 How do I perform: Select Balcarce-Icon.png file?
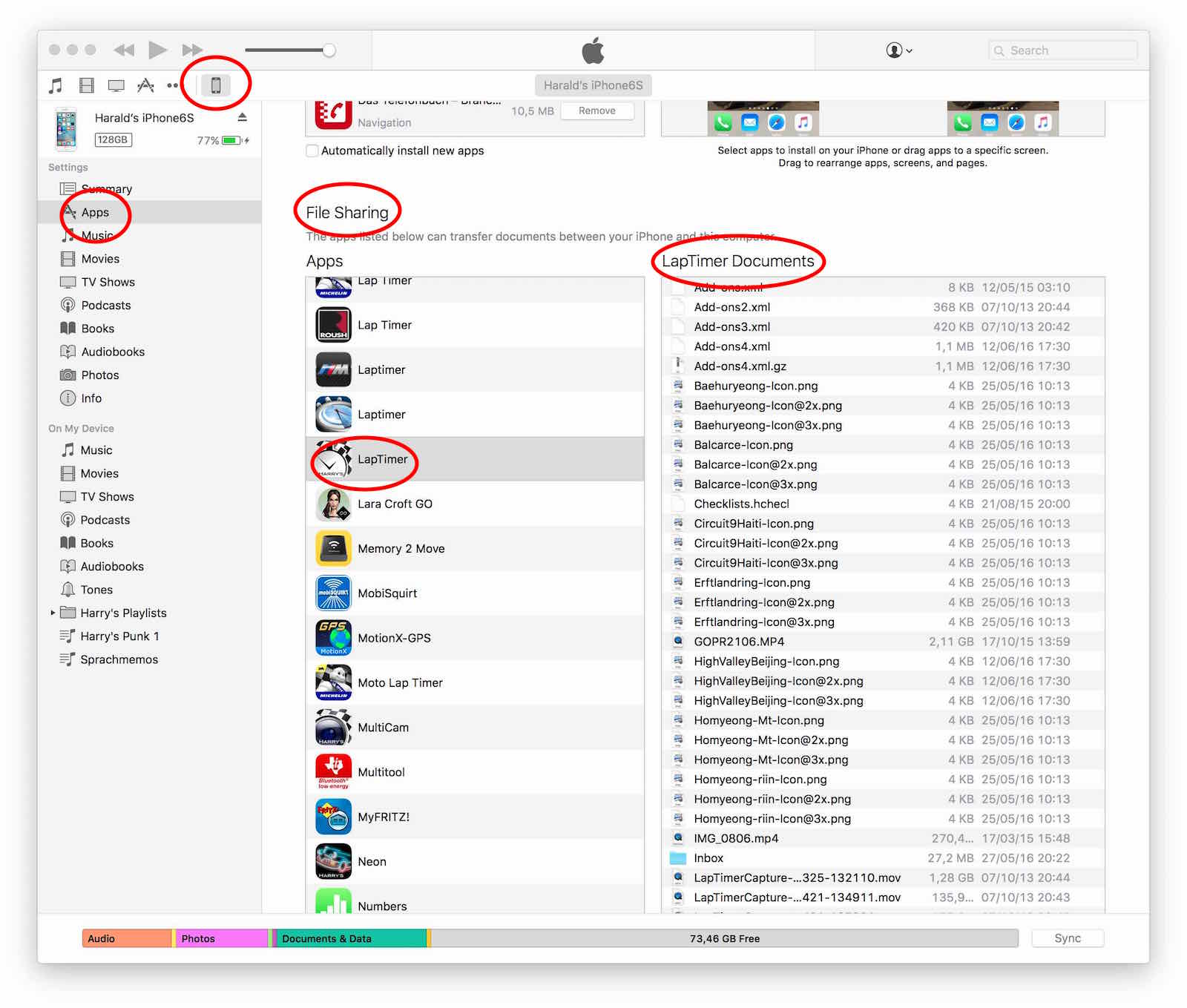click(883, 445)
